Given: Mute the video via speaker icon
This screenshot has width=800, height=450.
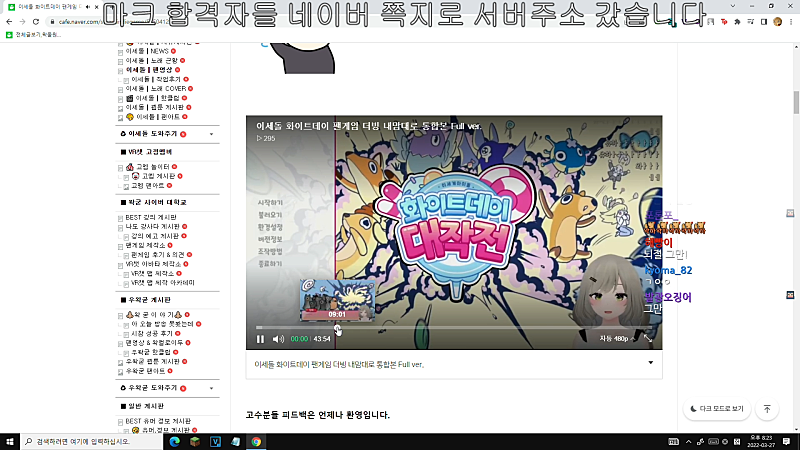Looking at the screenshot, I should pyautogui.click(x=278, y=339).
